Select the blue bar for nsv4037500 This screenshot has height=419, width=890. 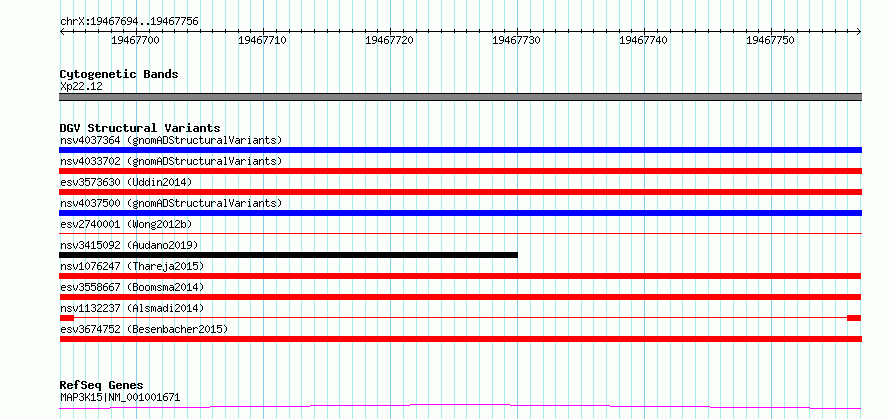point(460,213)
